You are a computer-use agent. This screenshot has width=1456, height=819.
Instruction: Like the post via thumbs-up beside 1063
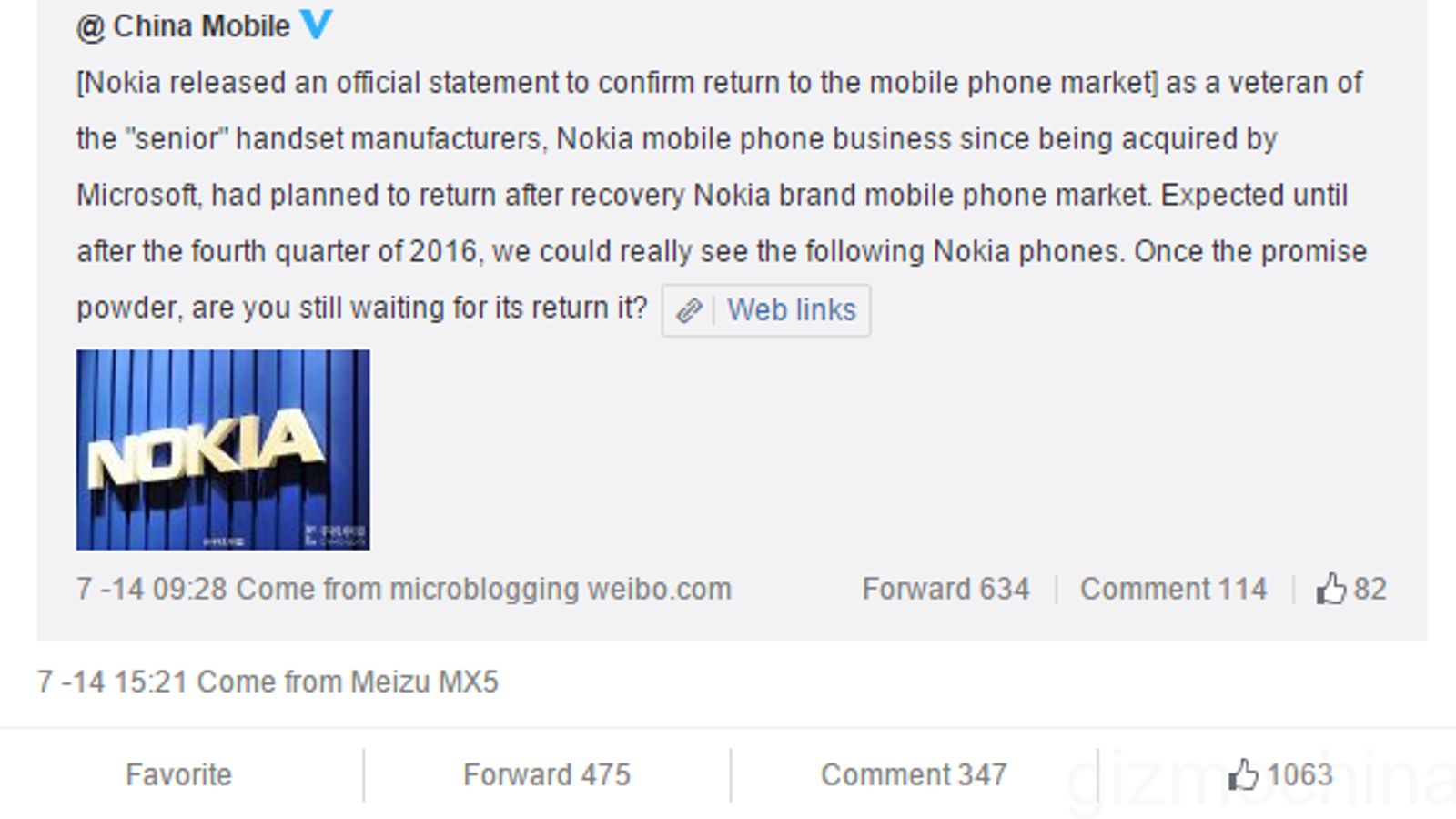[1243, 775]
